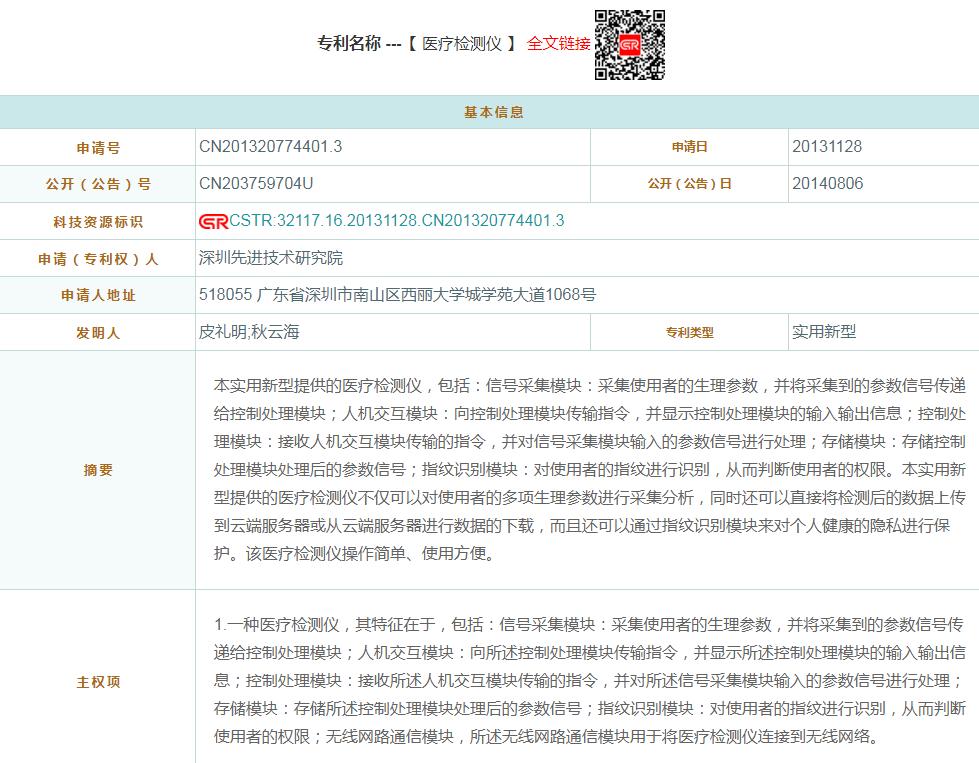979x763 pixels.
Task: Click the 申请号 field label
Action: pyautogui.click(x=98, y=148)
